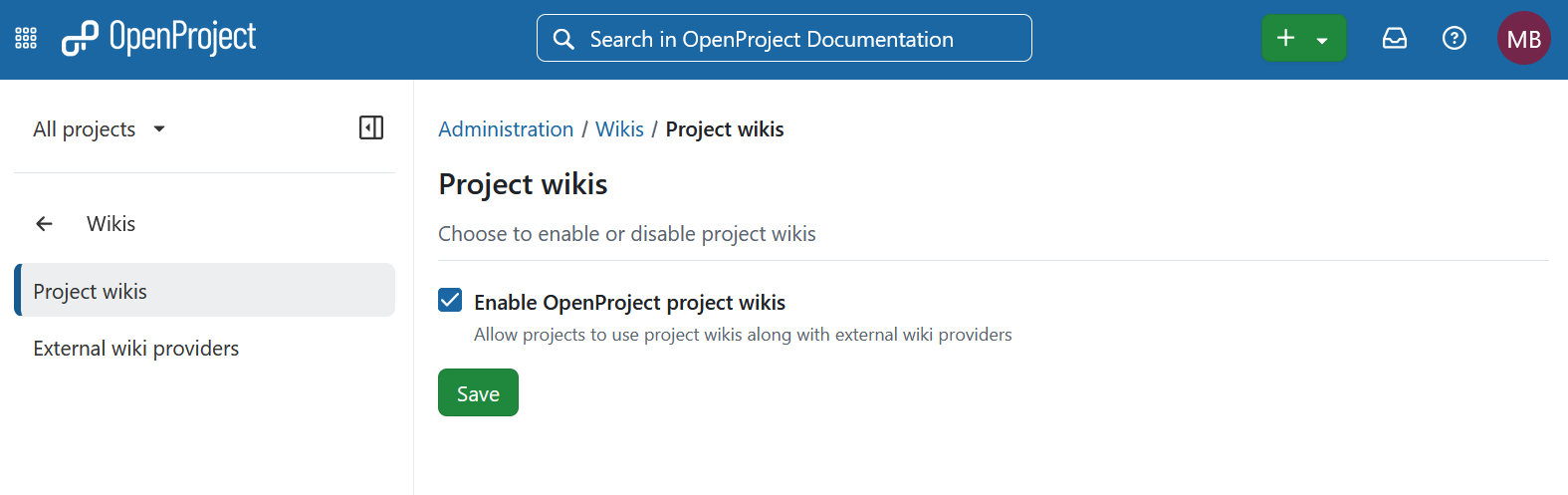The width and height of the screenshot is (1568, 495).
Task: Go to Wikis breadcrumb link
Action: 619,129
